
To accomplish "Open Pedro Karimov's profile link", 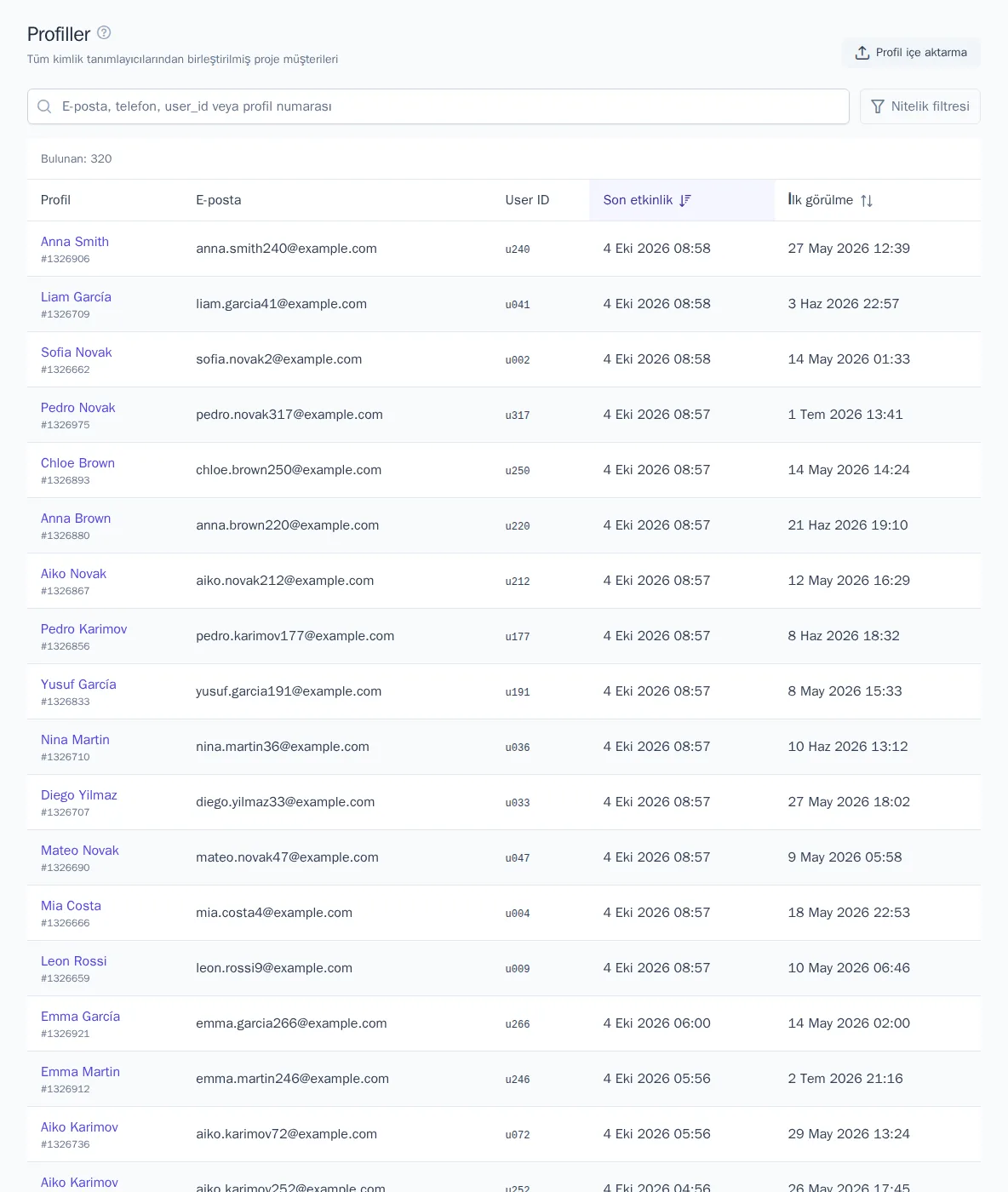I will coord(83,629).
